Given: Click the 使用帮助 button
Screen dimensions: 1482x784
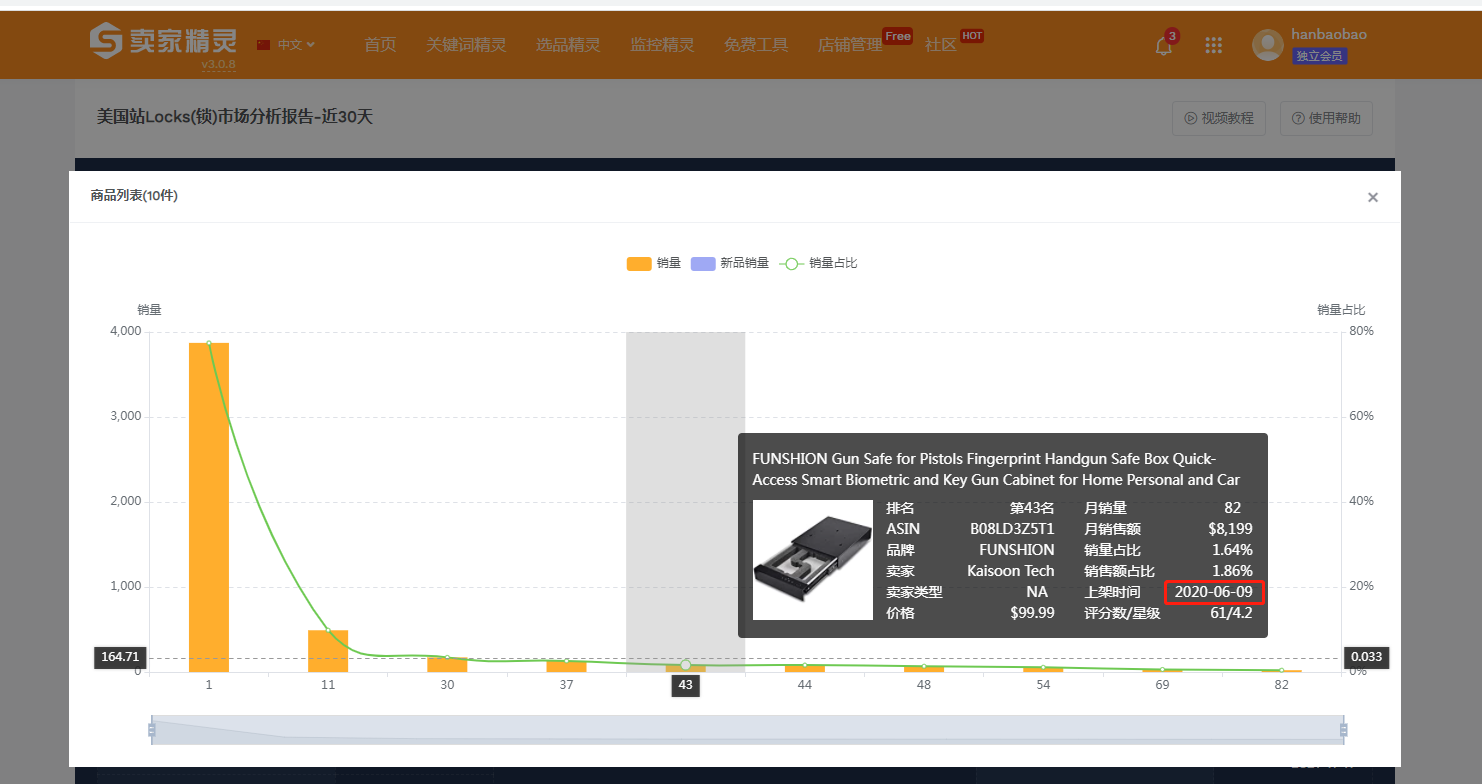Looking at the screenshot, I should pyautogui.click(x=1326, y=118).
